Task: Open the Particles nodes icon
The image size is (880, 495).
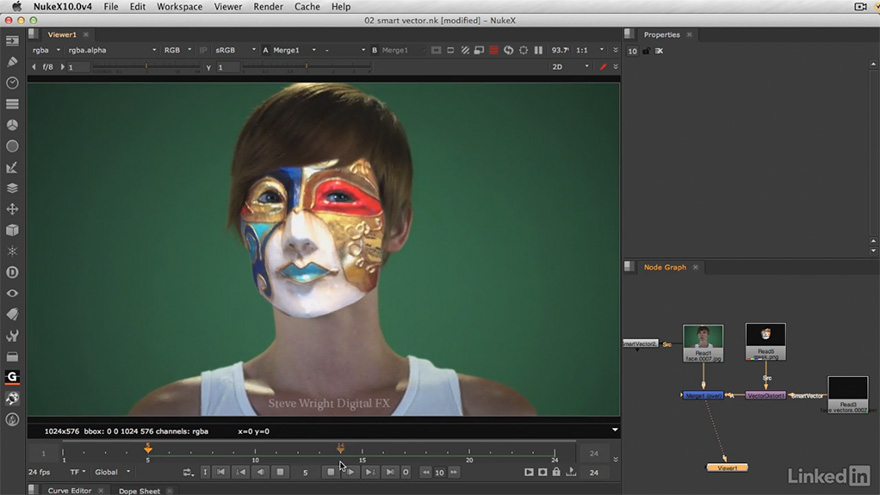Action: [x=12, y=251]
